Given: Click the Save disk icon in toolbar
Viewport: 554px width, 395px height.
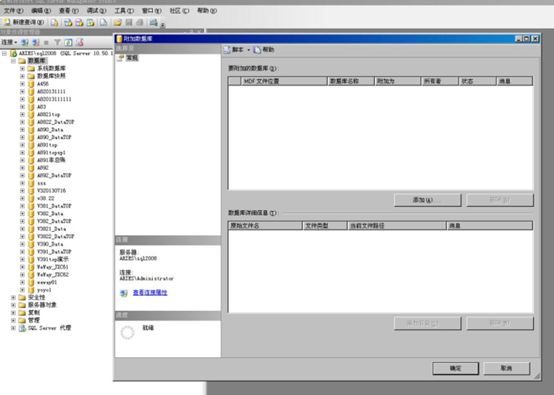Looking at the screenshot, I should [x=129, y=23].
